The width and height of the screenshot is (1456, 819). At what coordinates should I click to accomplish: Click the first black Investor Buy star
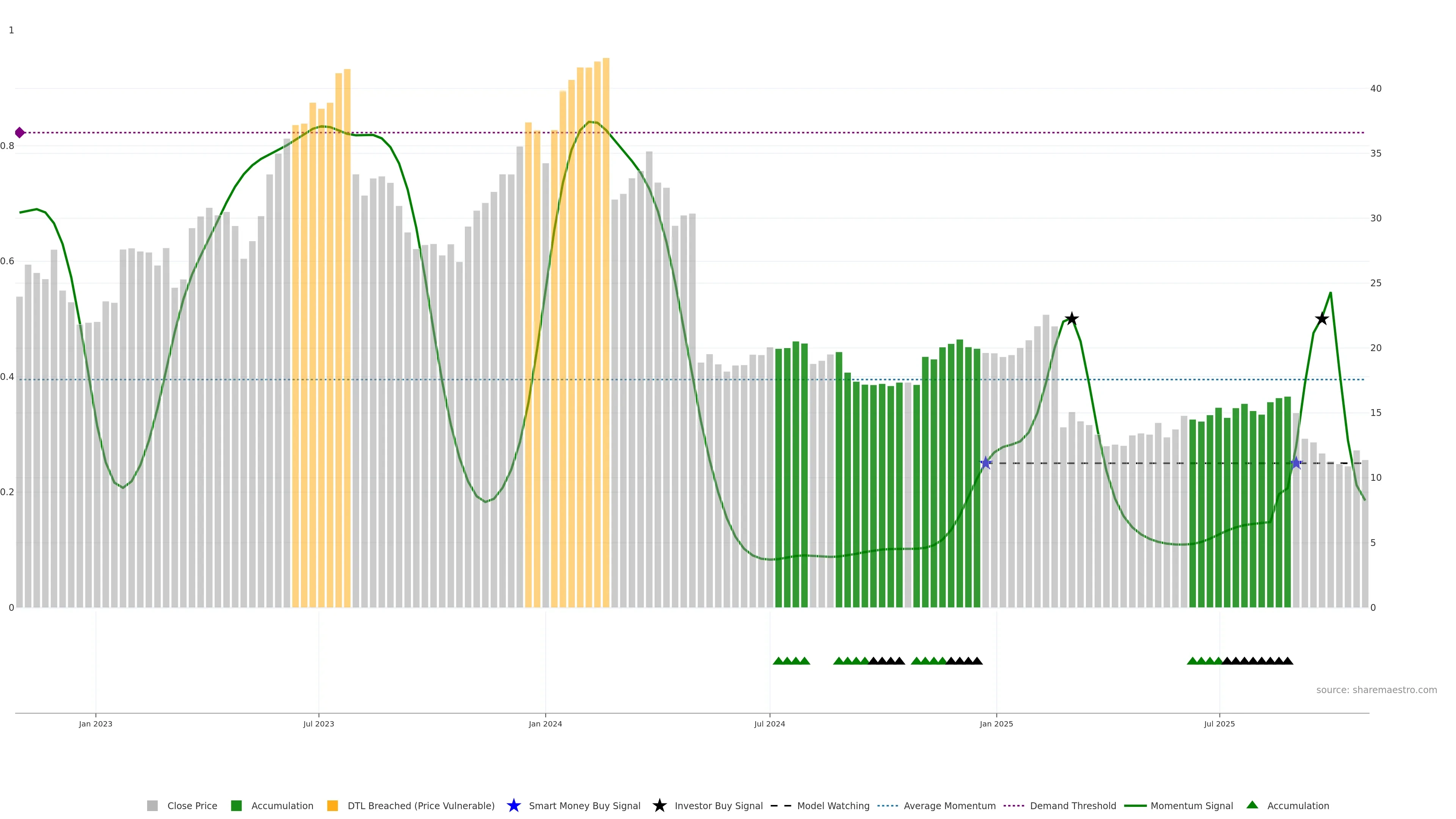pyautogui.click(x=1072, y=319)
